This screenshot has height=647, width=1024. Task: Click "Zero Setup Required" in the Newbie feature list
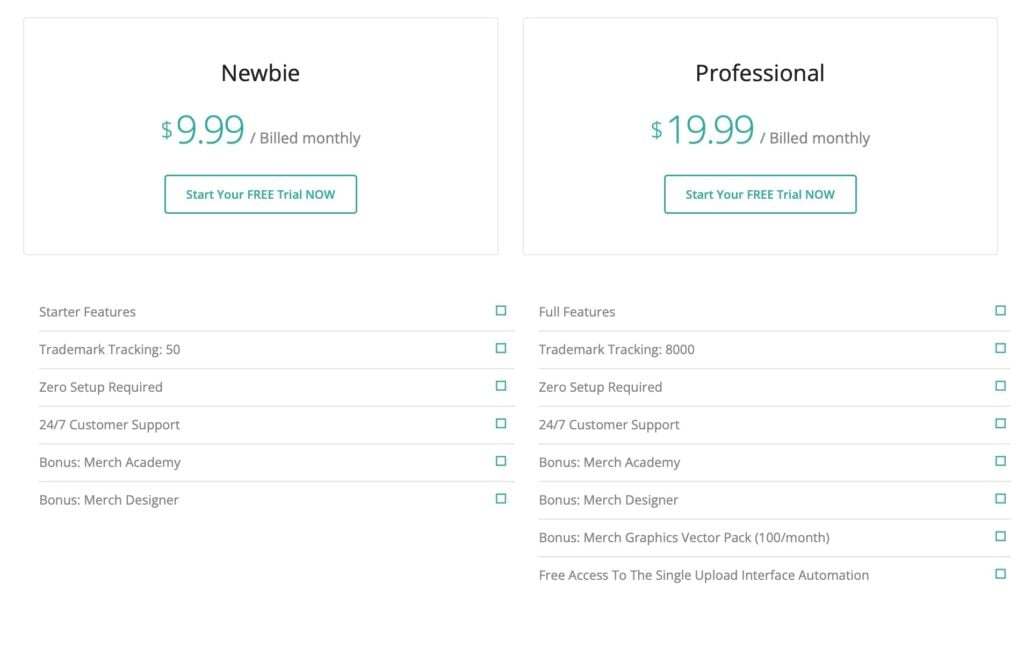pos(101,387)
